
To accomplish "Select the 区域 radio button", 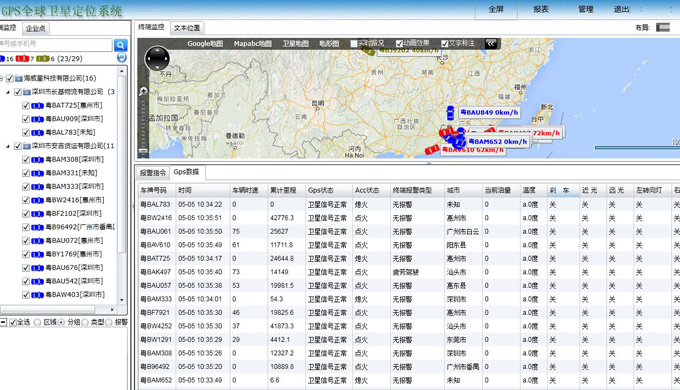I will [37, 322].
